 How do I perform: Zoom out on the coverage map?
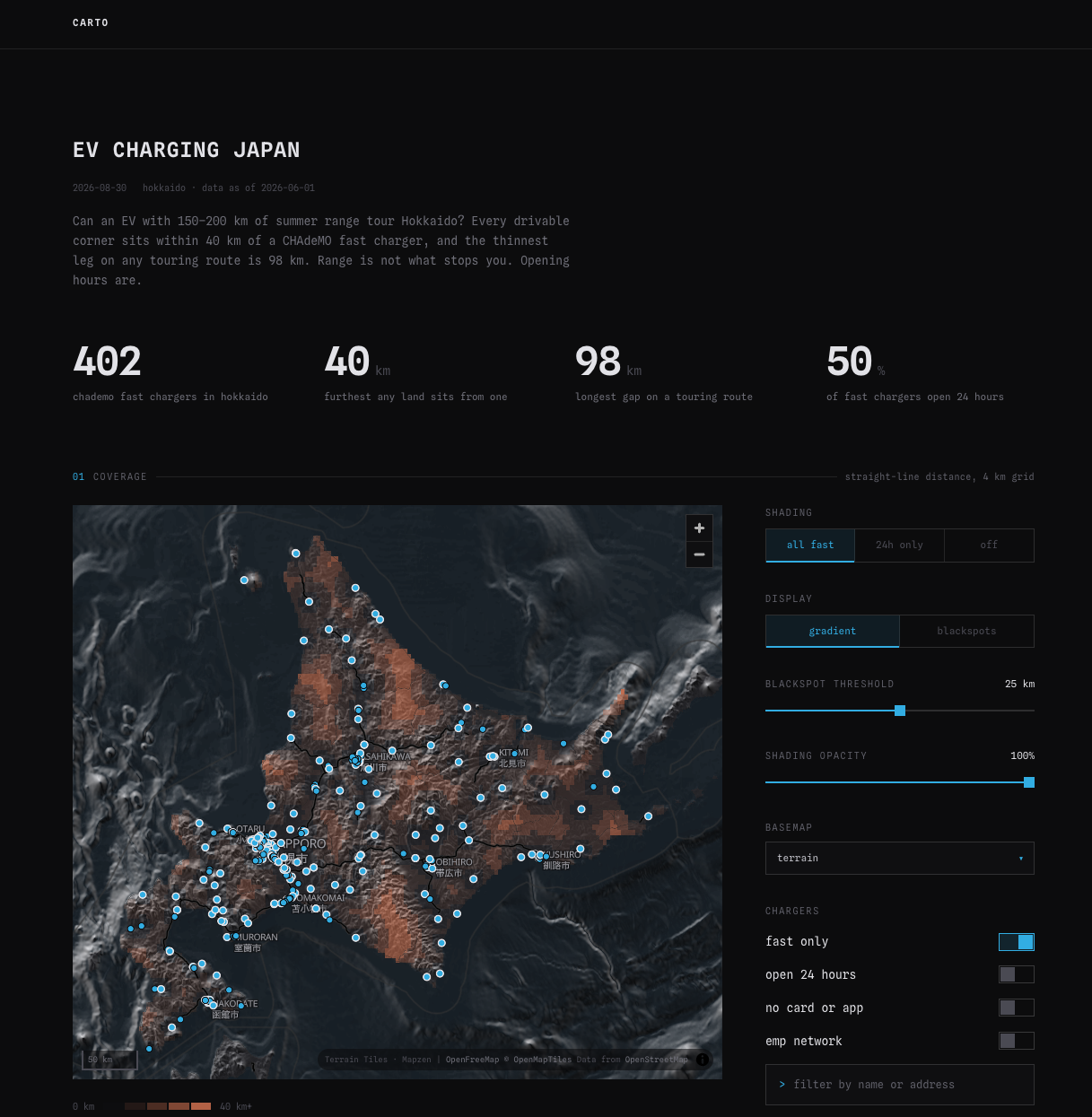coord(699,554)
